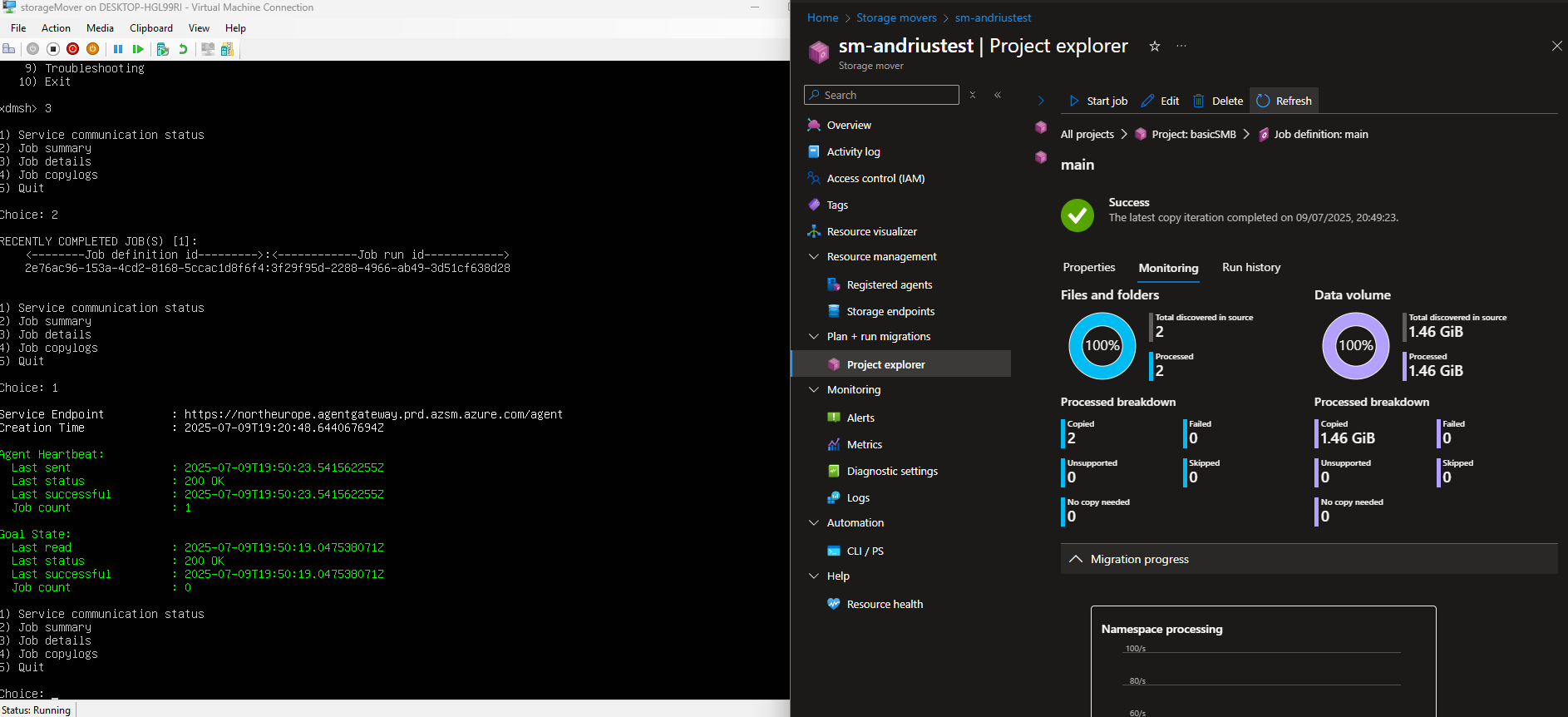Collapse the Monitoring sidebar section
This screenshot has width=1568, height=717.
pyautogui.click(x=814, y=389)
